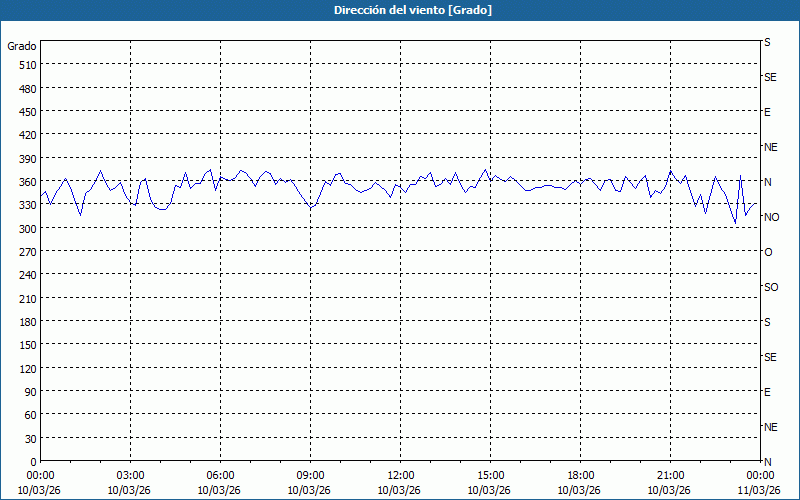The height and width of the screenshot is (500, 800).
Task: Click the 30 y-axis tick label
Action: pos(30,438)
